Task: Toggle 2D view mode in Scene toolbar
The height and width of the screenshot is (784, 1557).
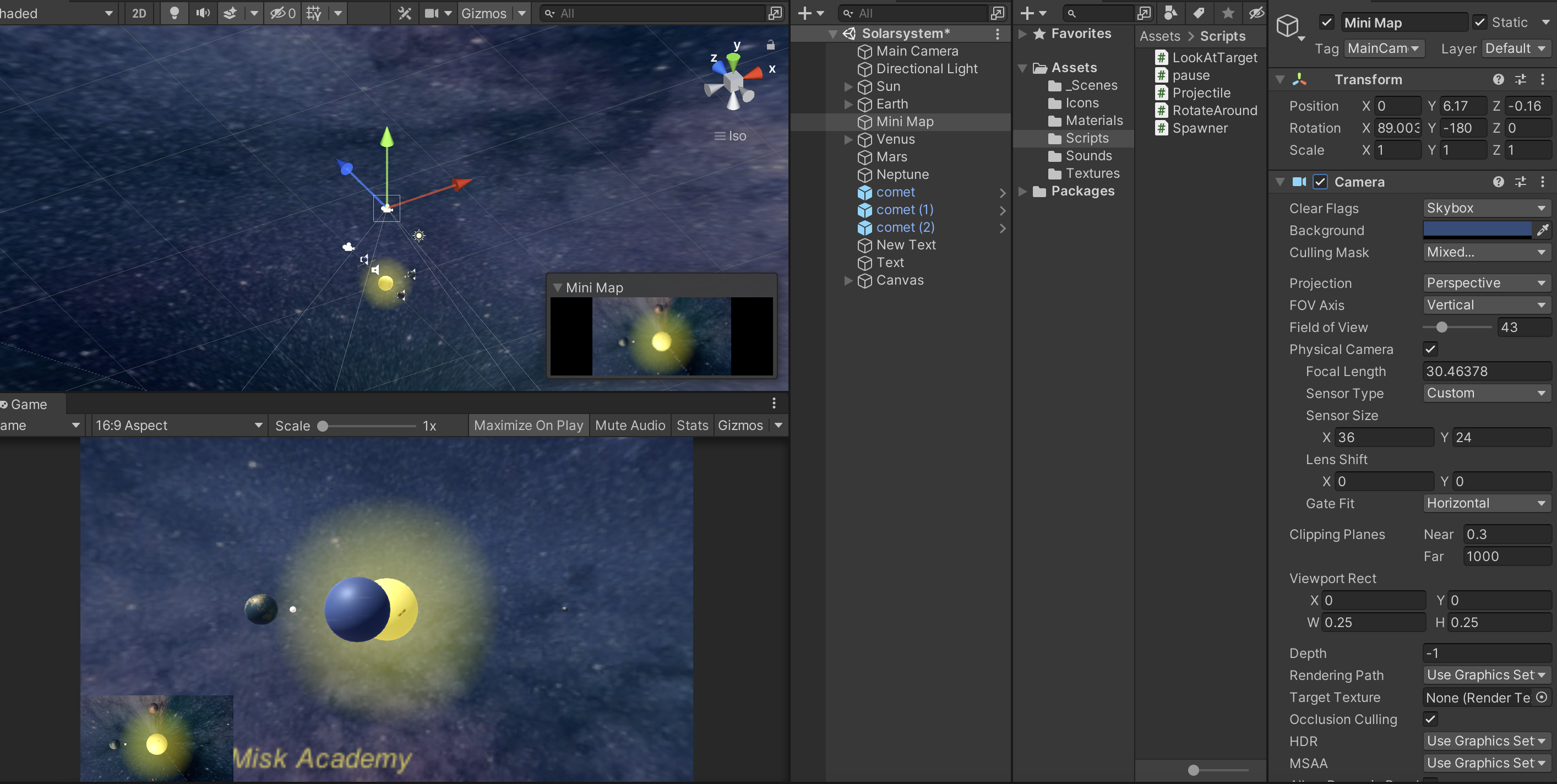Action: tap(139, 13)
